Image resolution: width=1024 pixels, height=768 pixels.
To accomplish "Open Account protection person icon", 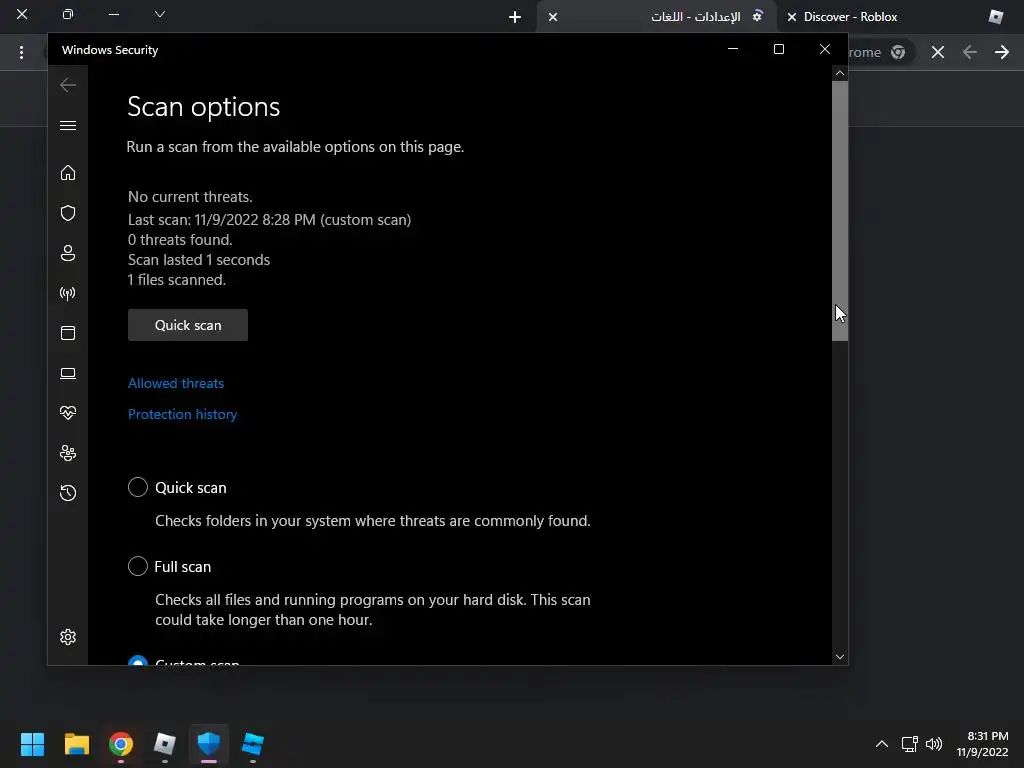I will tap(68, 253).
